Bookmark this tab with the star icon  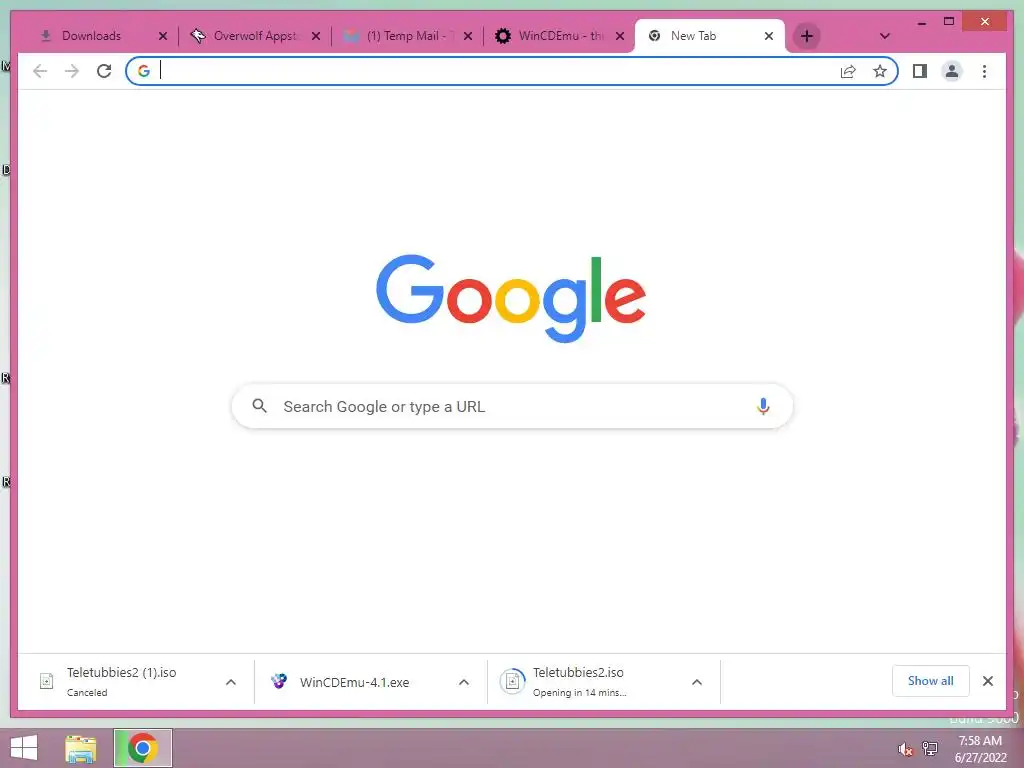(x=880, y=71)
